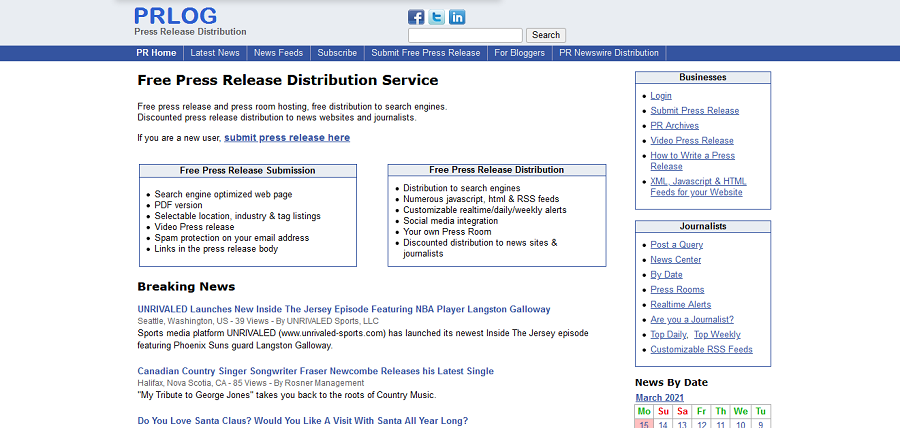The height and width of the screenshot is (428, 900).
Task: Select day 11 in calendar
Action: 721,425
